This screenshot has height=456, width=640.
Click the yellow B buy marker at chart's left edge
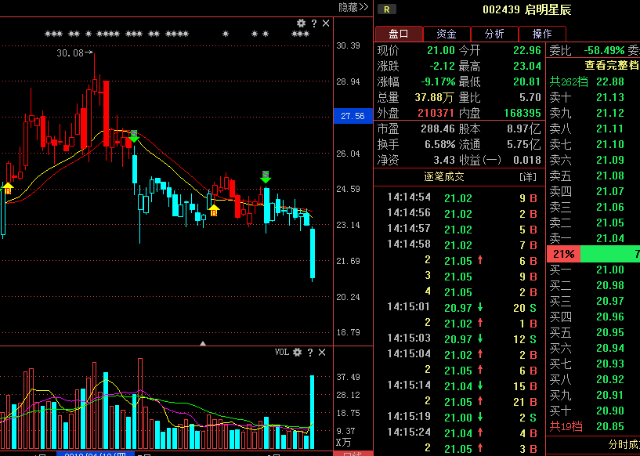click(8, 189)
